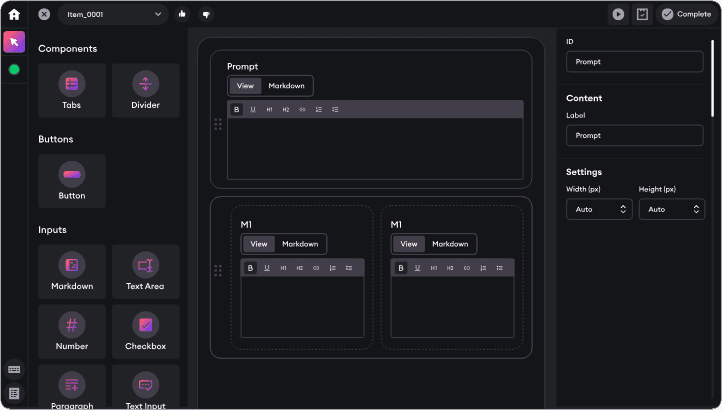
Task: Switch Prompt editor to Markdown tab
Action: click(286, 86)
